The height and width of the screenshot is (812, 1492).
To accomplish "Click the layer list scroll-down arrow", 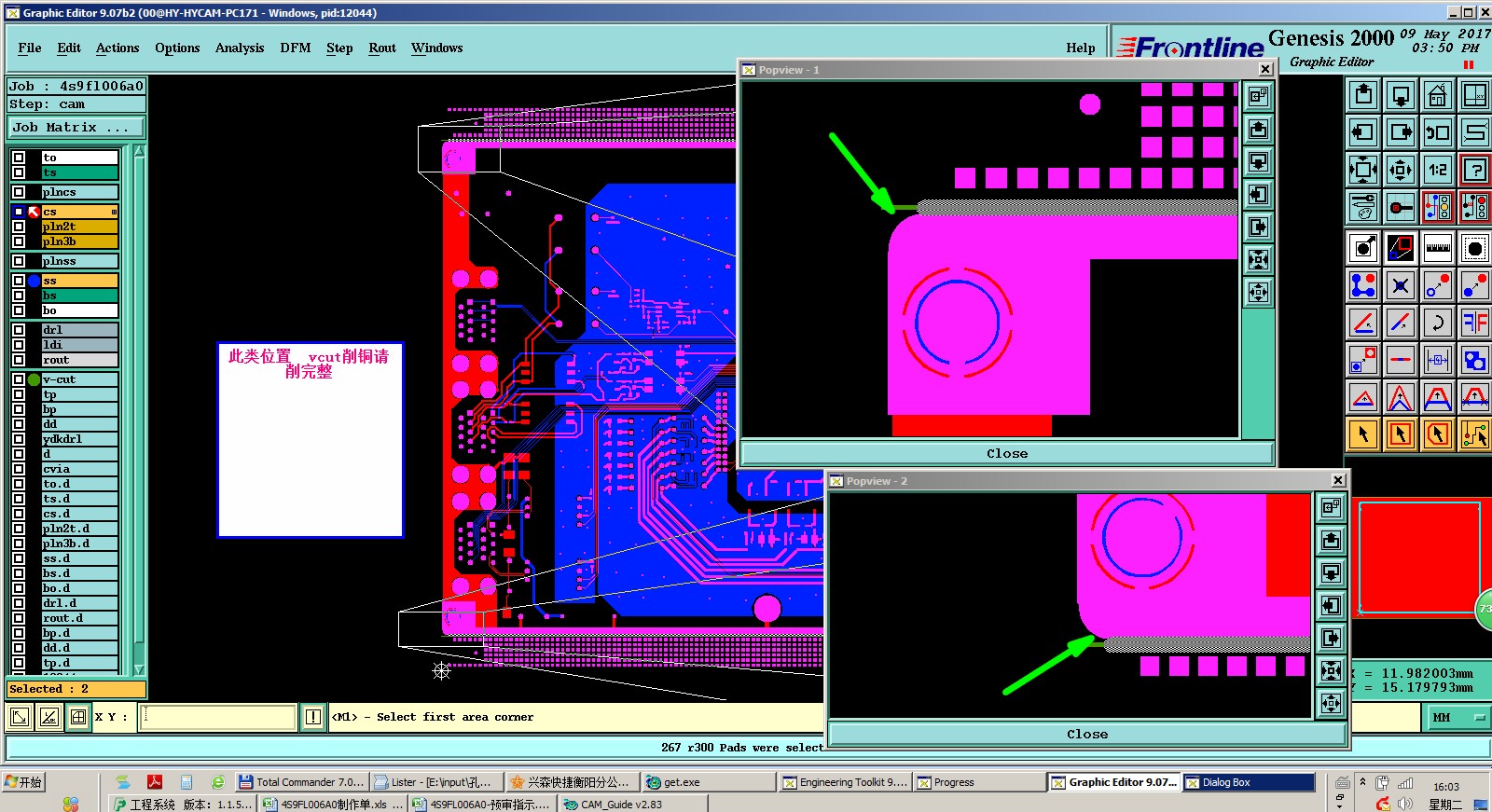I will pyautogui.click(x=139, y=669).
